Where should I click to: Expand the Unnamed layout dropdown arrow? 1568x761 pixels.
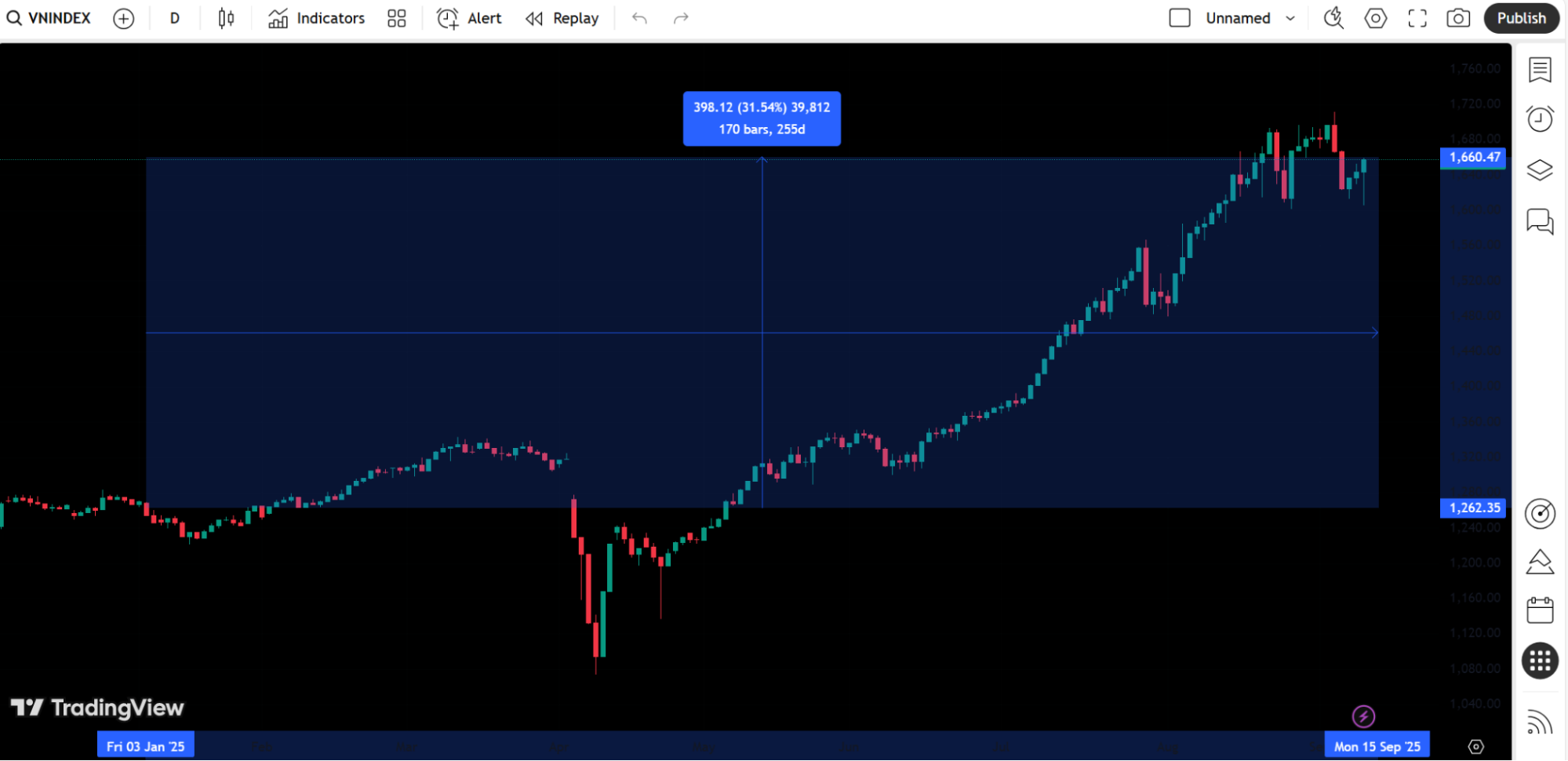tap(1290, 18)
